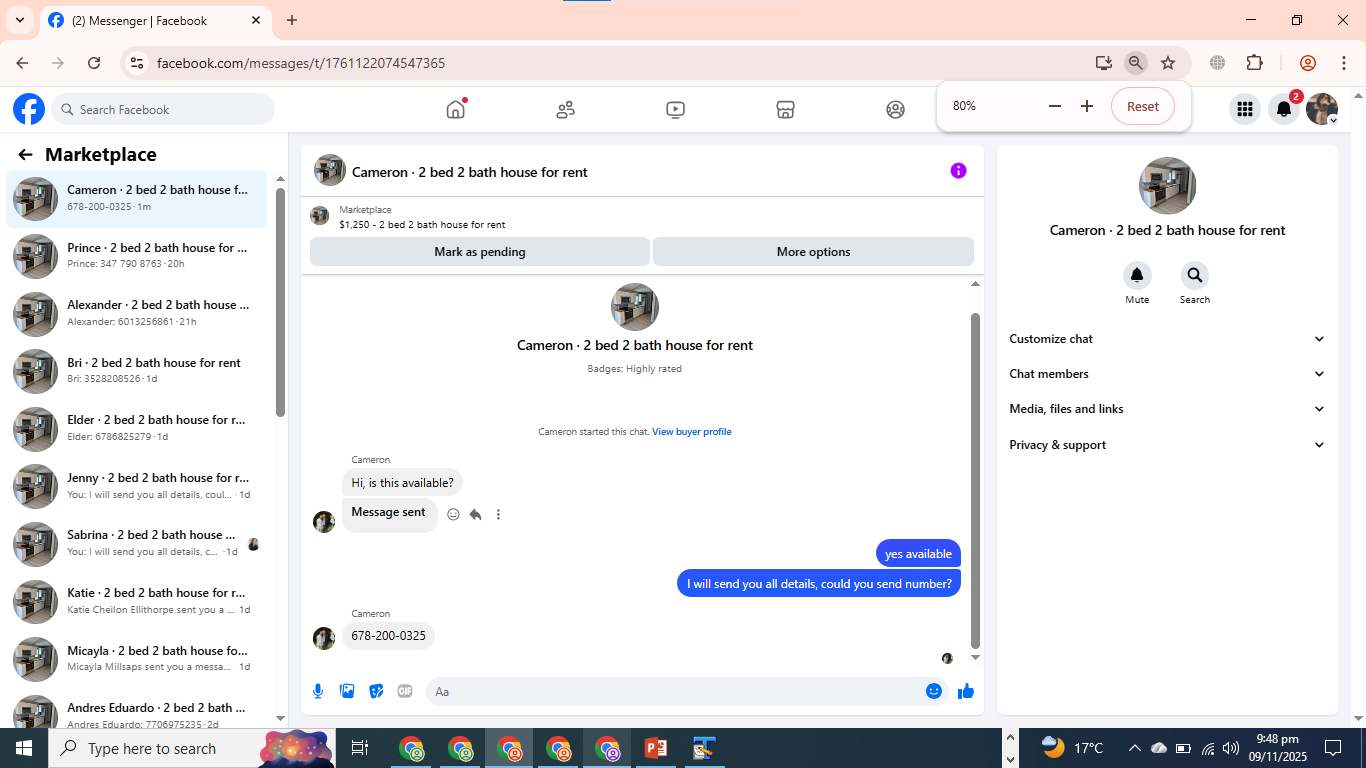Open the Video (Watch) icon
Image resolution: width=1366 pixels, height=768 pixels.
[x=676, y=110]
